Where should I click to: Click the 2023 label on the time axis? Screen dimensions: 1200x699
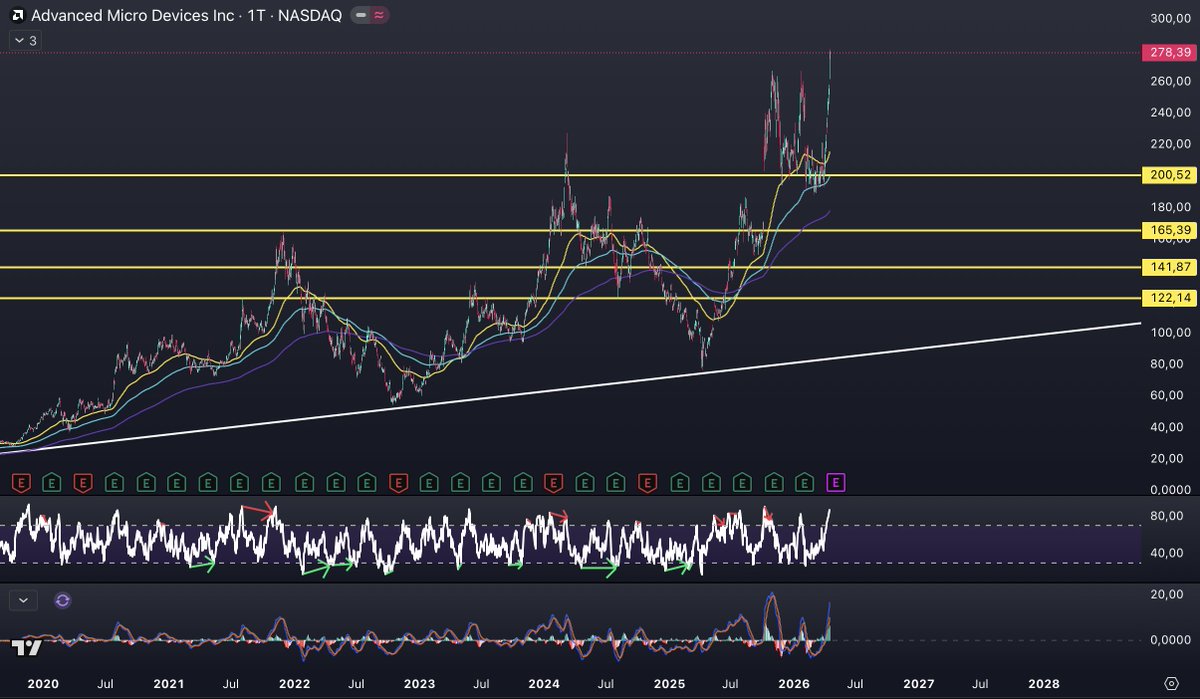(x=419, y=684)
